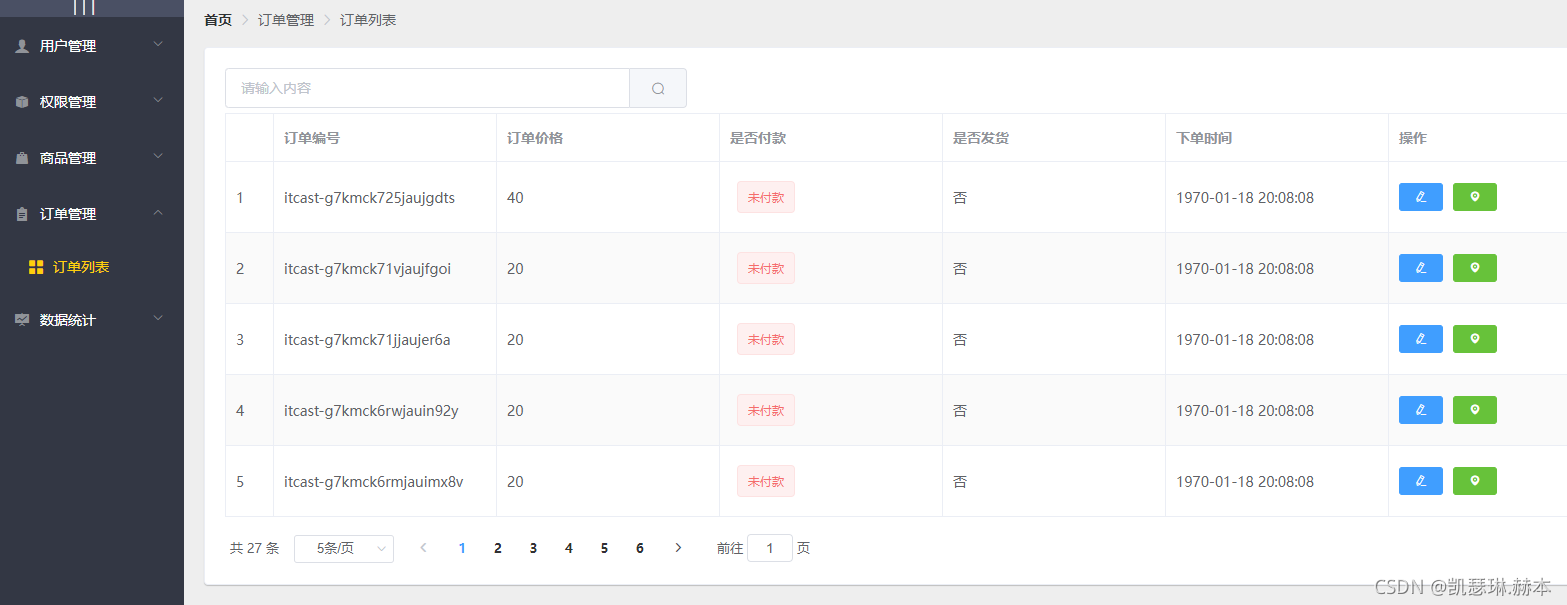Click order number itcast-g7kmck725jaujgdts
Viewport: 1567px width, 605px height.
369,198
